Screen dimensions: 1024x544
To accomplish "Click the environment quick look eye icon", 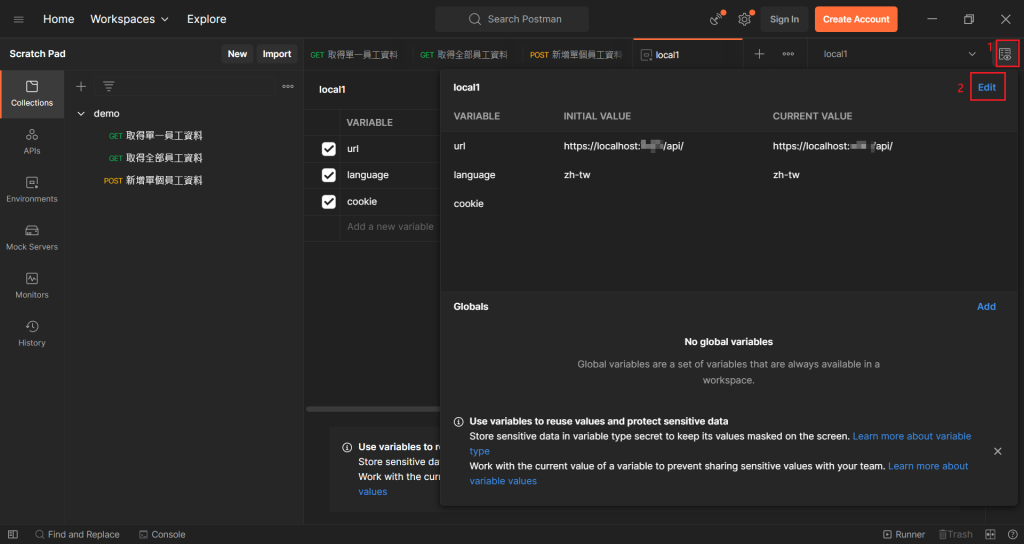I will click(1005, 54).
